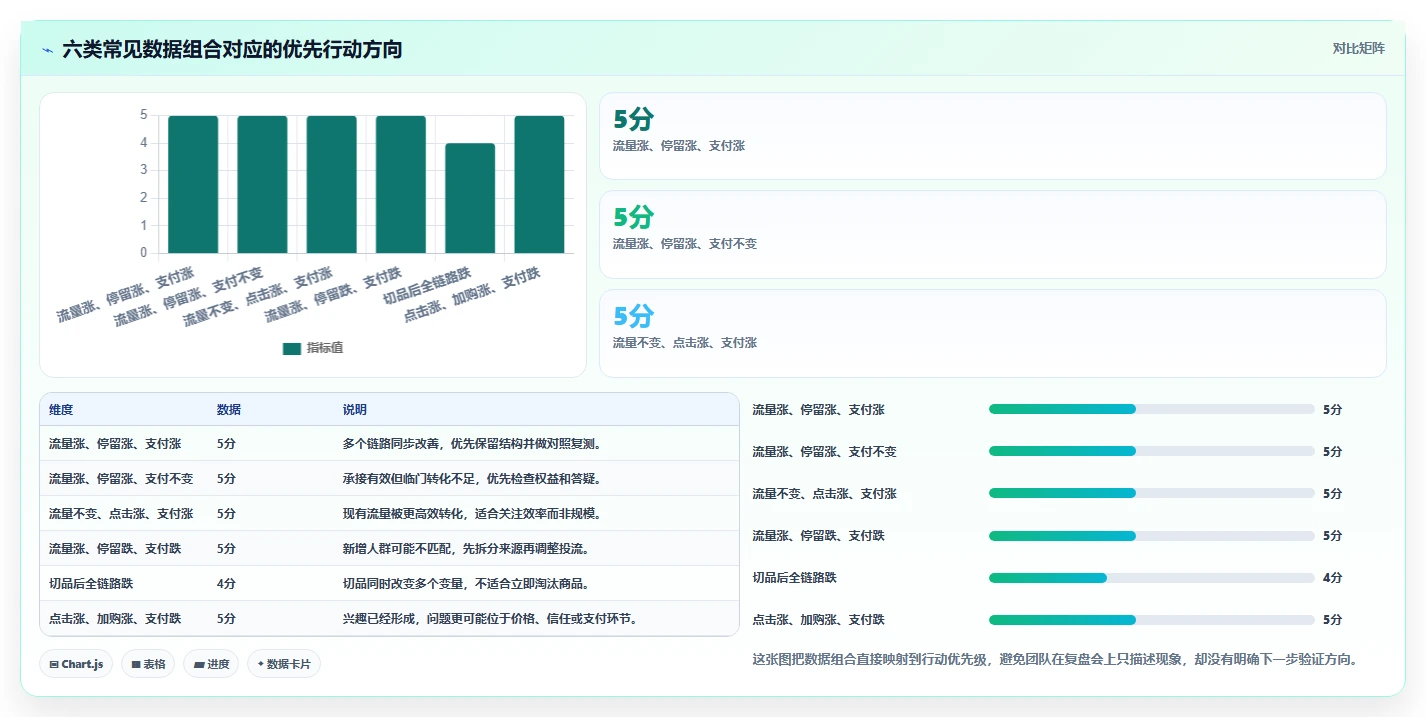The height and width of the screenshot is (717, 1426).
Task: Click the 进度 tag chip
Action: point(211,664)
